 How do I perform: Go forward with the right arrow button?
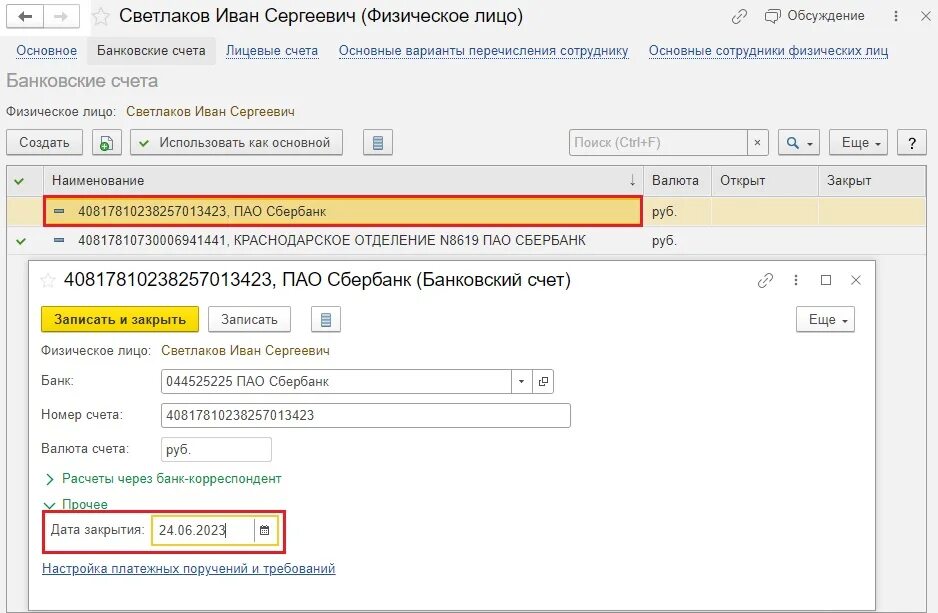[61, 16]
